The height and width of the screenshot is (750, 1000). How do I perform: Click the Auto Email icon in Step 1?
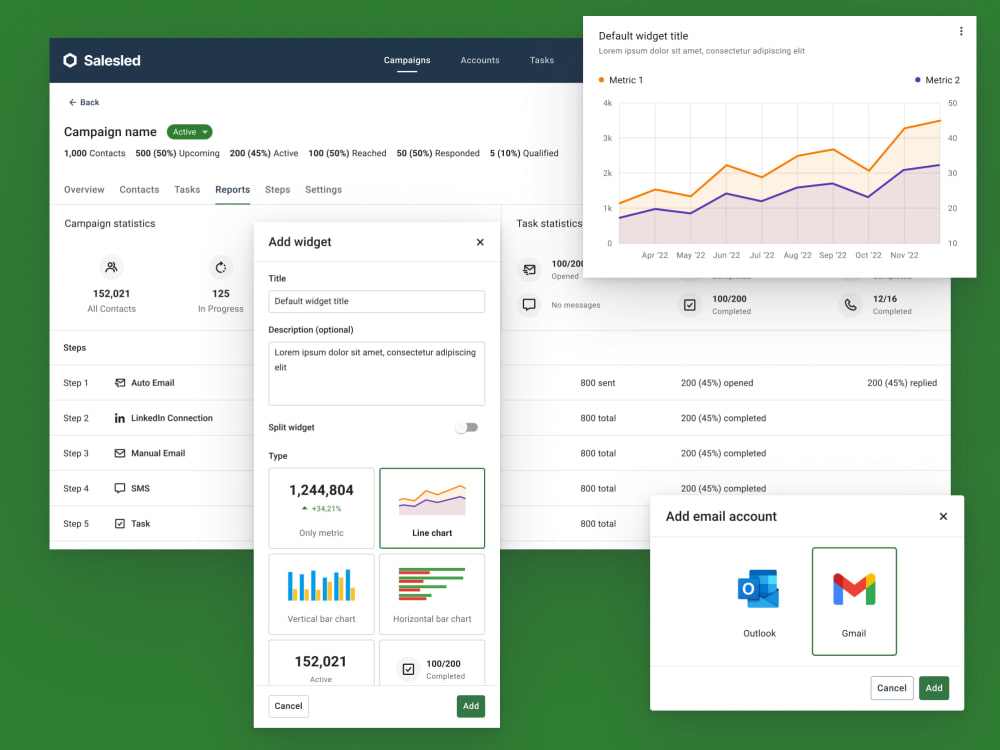[119, 383]
